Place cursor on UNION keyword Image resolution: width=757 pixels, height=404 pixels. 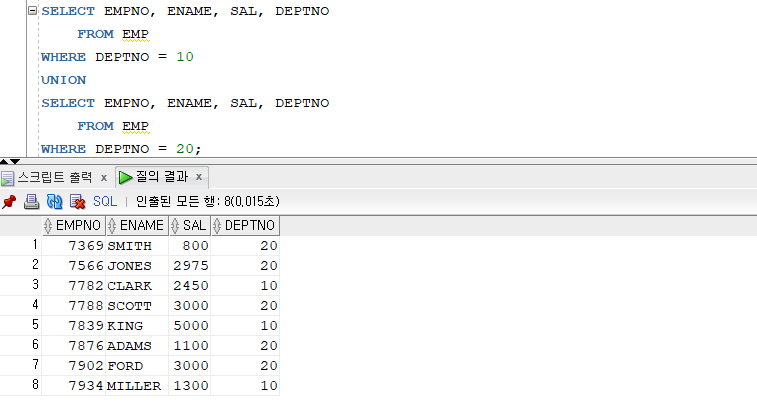pos(64,80)
